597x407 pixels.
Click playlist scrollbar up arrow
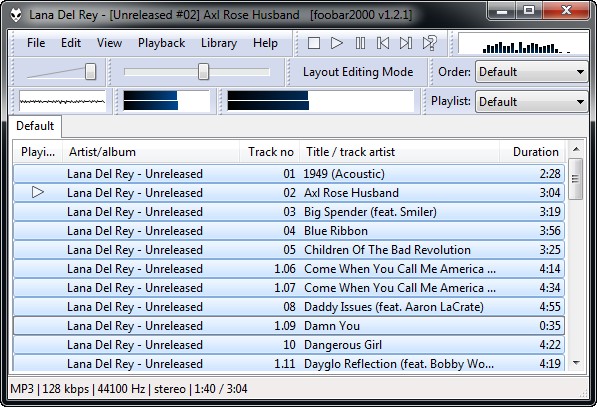576,149
